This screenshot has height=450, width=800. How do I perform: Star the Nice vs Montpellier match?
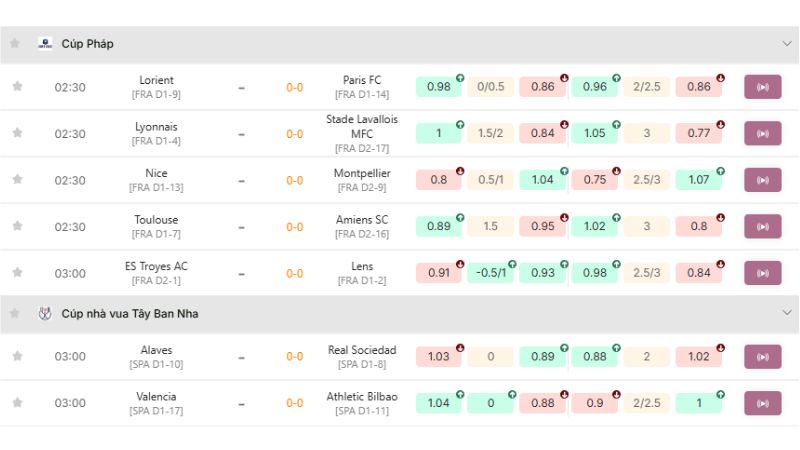click(17, 180)
